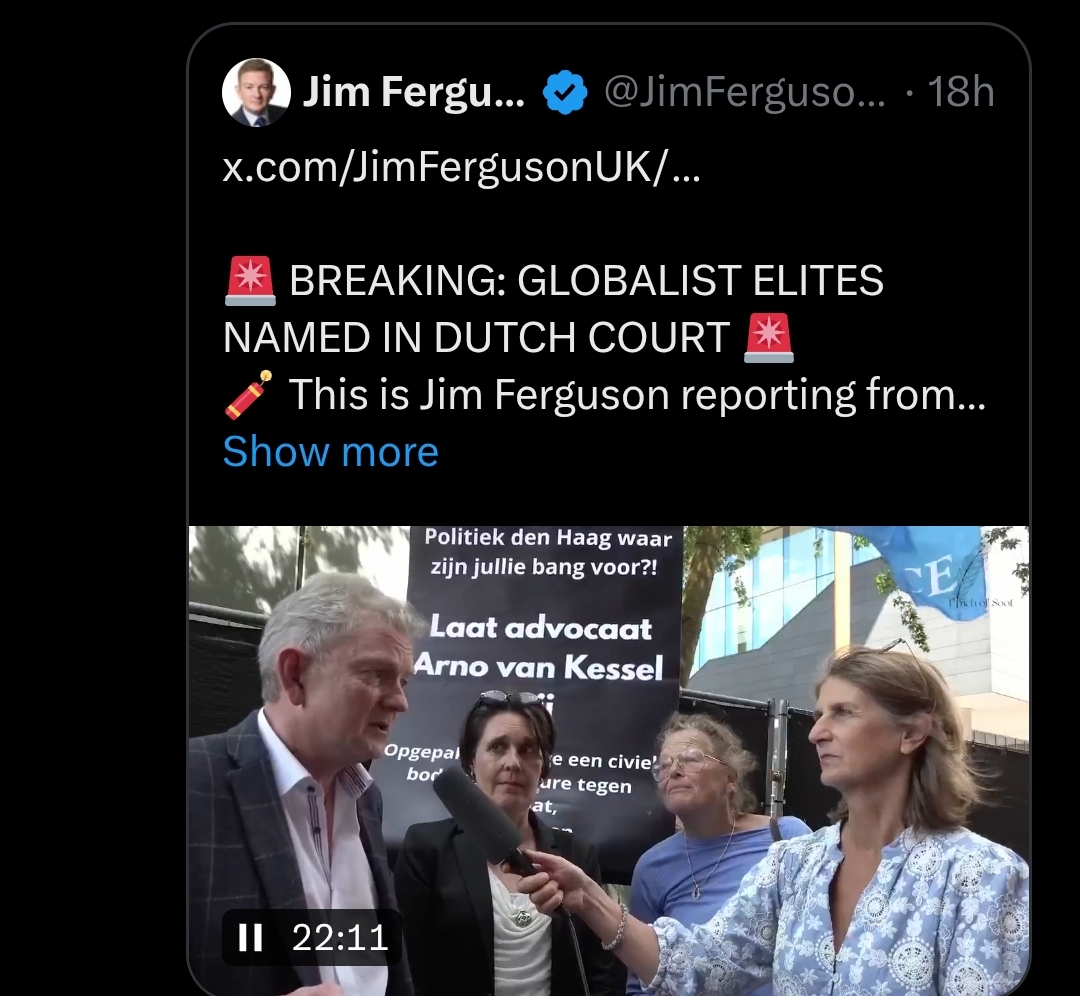Image resolution: width=1080 pixels, height=996 pixels.
Task: Click the BREAKING: GLOBALIST ELITES headline text
Action: point(586,280)
